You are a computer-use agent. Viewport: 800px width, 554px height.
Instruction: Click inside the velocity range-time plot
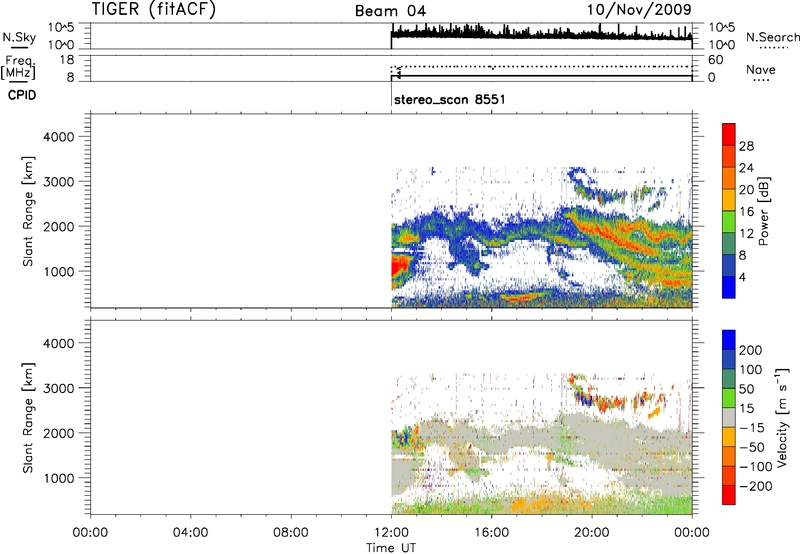pos(391,417)
